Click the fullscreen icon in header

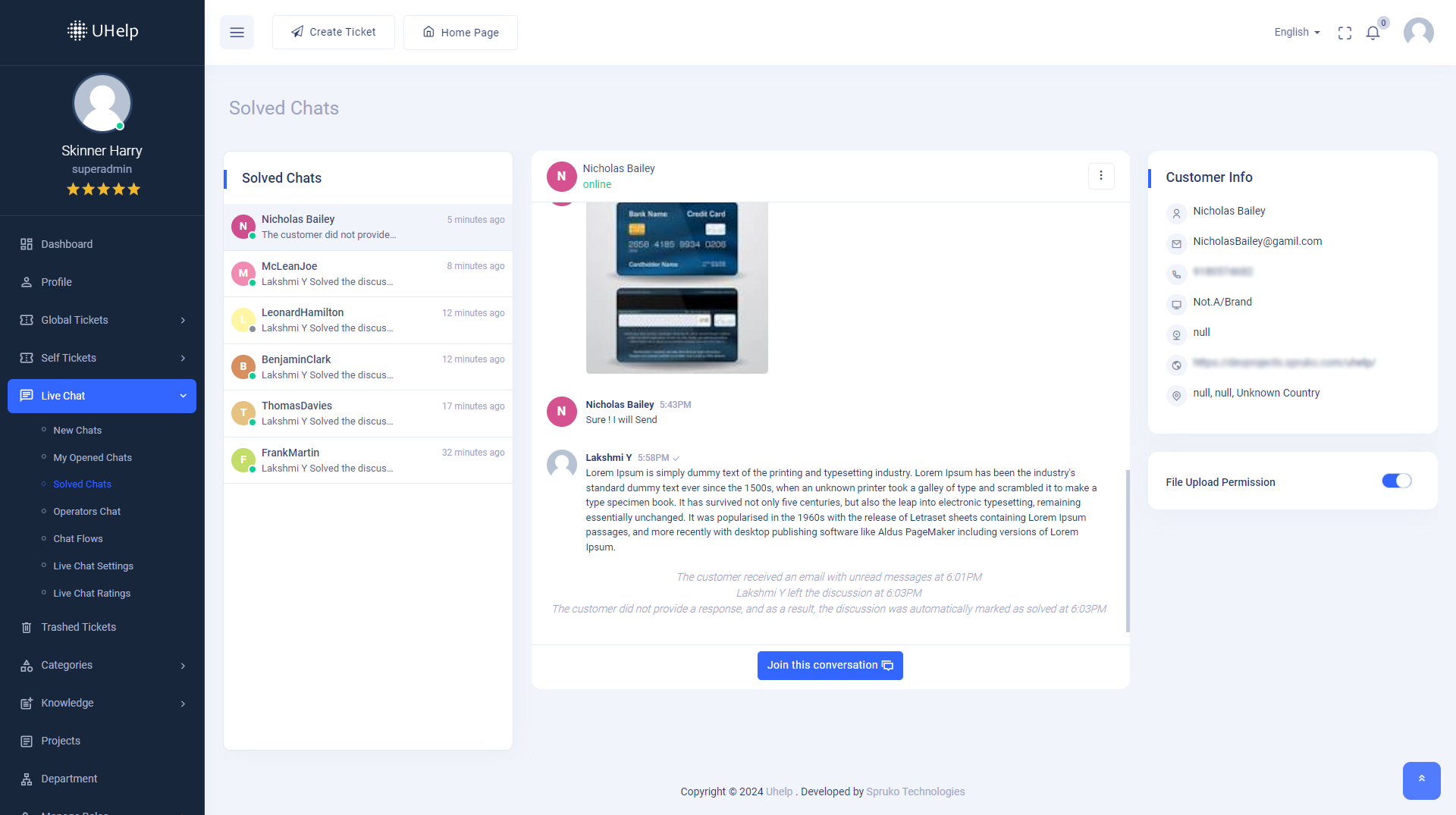1345,33
